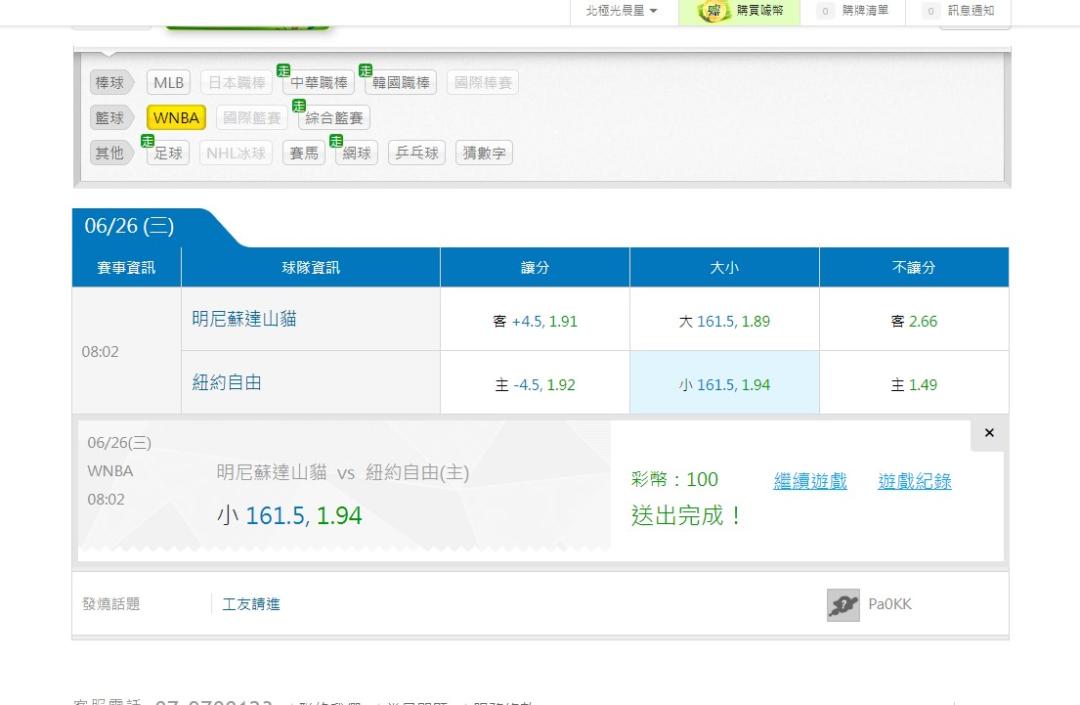
Task: Select the 綜合籃賽 tab
Action: [x=334, y=118]
